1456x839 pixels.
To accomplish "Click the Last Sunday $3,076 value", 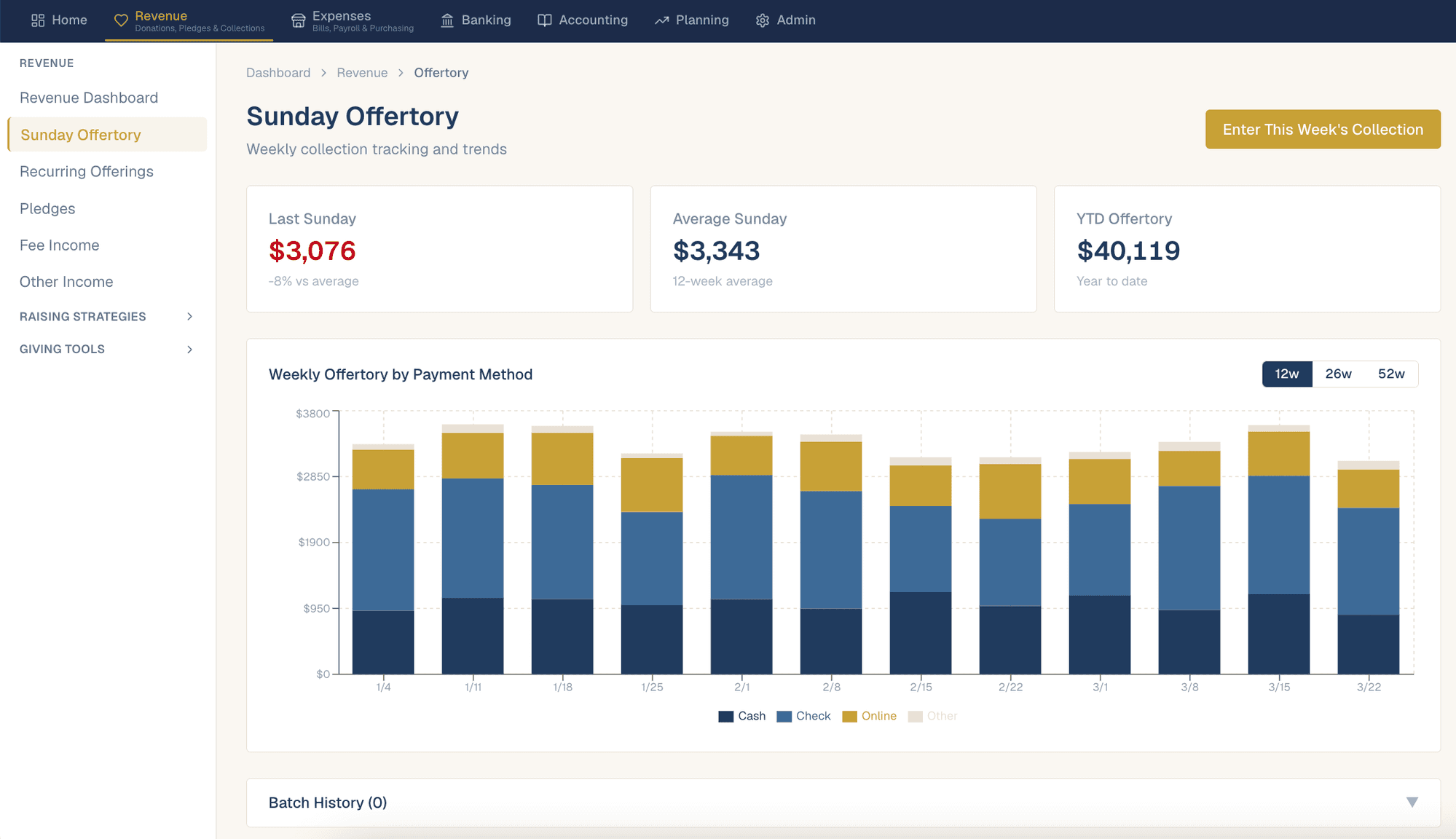I will click(312, 251).
